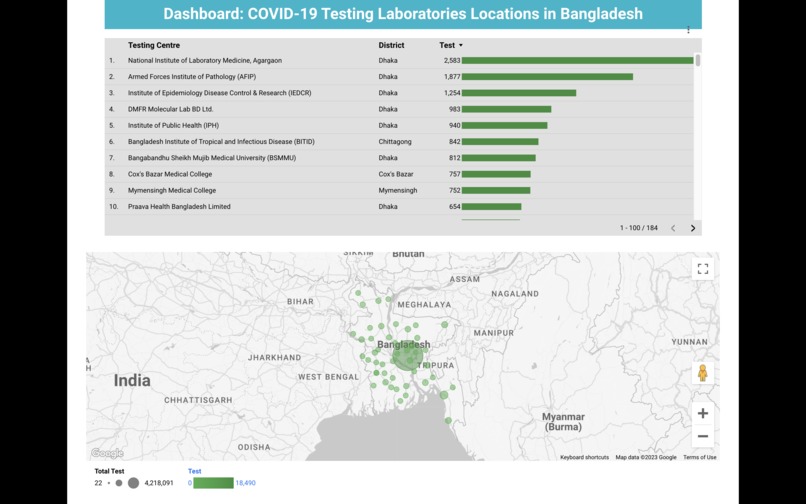Select the Street View pegman icon
This screenshot has height=504, width=806.
pyautogui.click(x=703, y=373)
